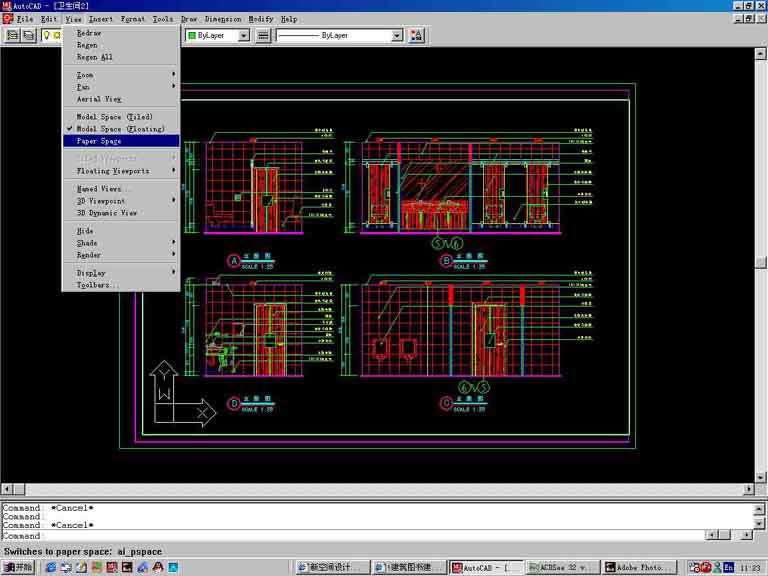Image resolution: width=768 pixels, height=576 pixels.
Task: Open the Linetype button beside the color dropdown
Action: 263,35
